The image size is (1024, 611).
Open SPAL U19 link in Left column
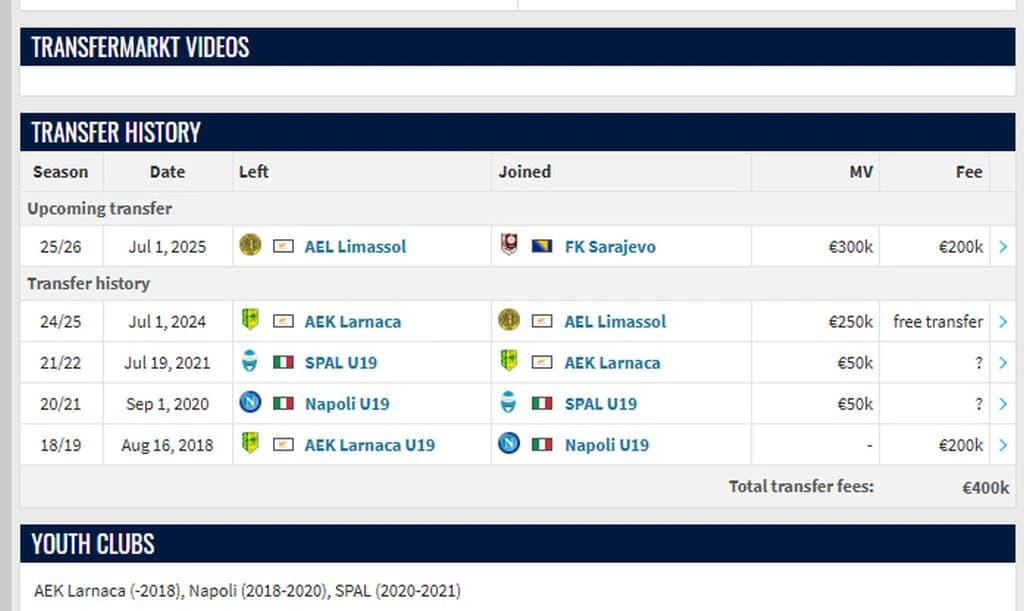pos(341,363)
